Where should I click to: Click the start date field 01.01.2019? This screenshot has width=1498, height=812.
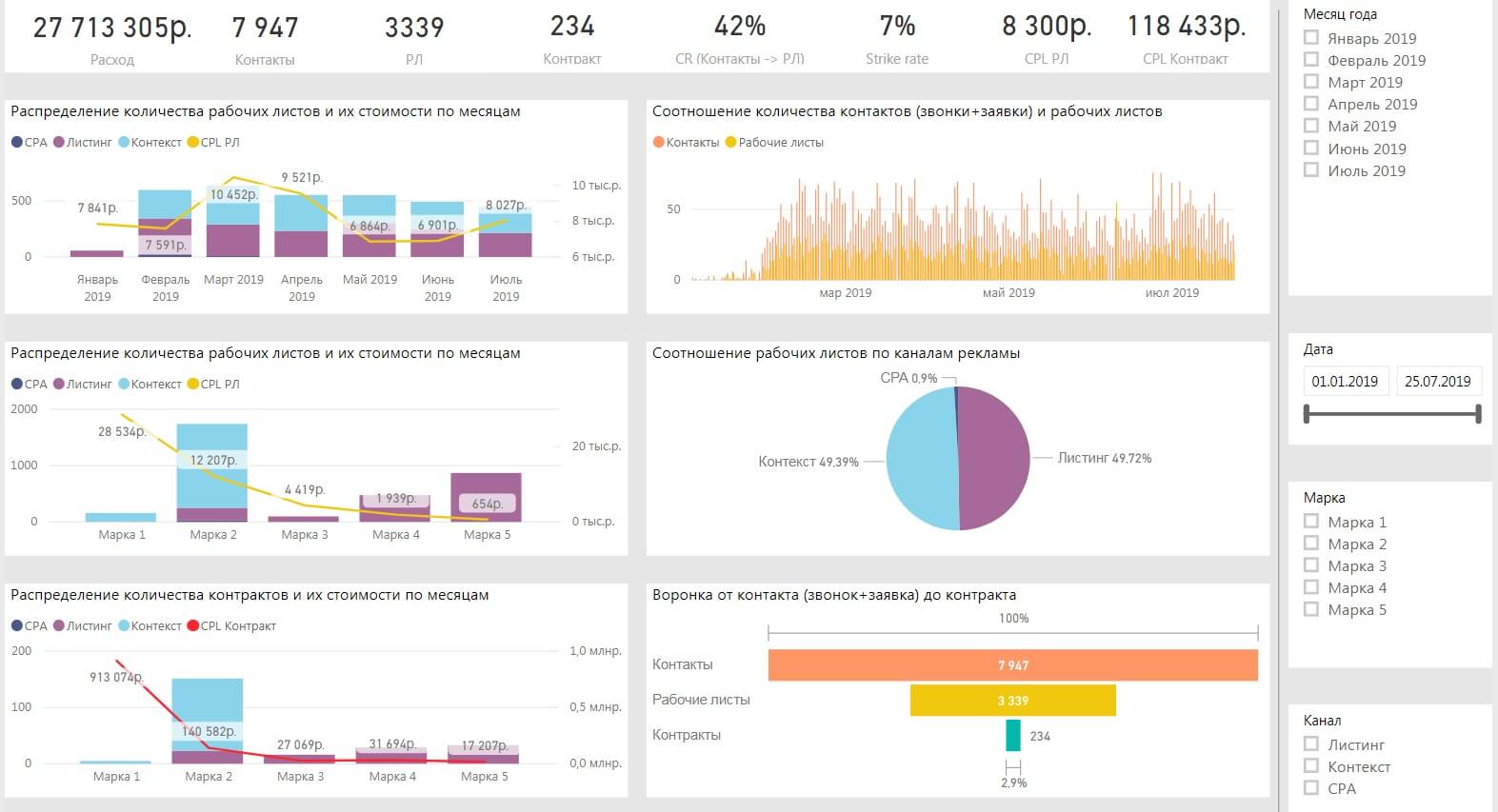(1345, 382)
